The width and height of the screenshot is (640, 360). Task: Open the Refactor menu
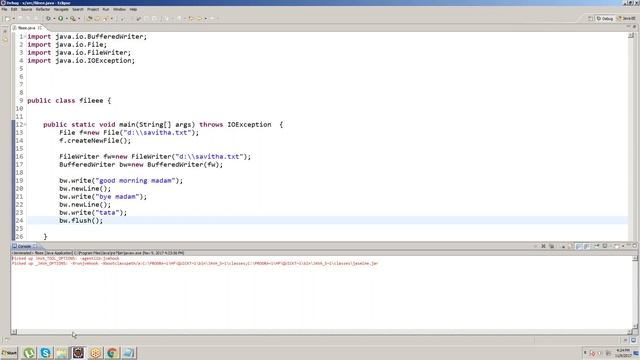(42, 9)
